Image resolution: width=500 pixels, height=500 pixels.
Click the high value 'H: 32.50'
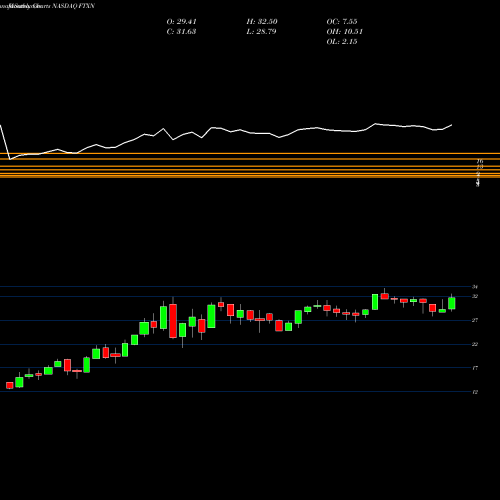pos(262,22)
